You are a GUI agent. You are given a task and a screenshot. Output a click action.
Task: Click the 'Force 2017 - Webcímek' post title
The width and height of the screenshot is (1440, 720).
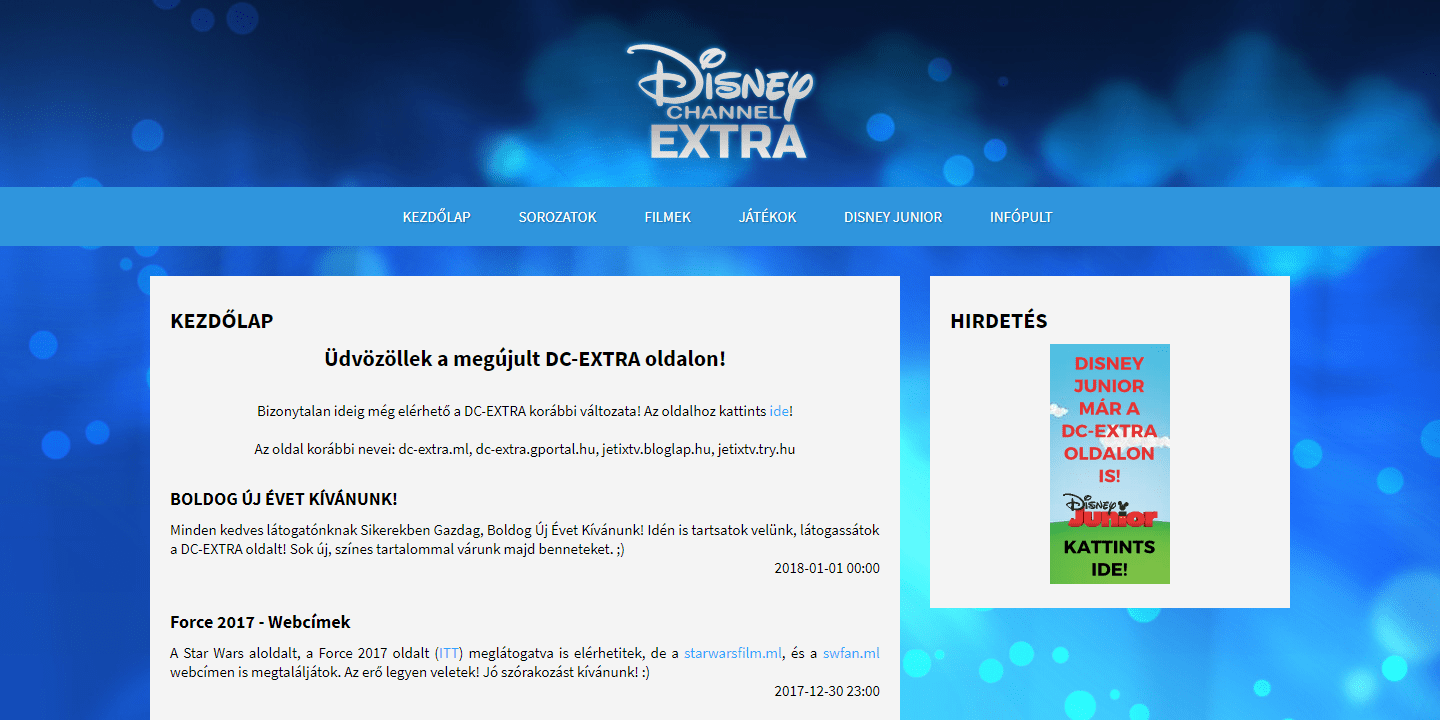(260, 622)
